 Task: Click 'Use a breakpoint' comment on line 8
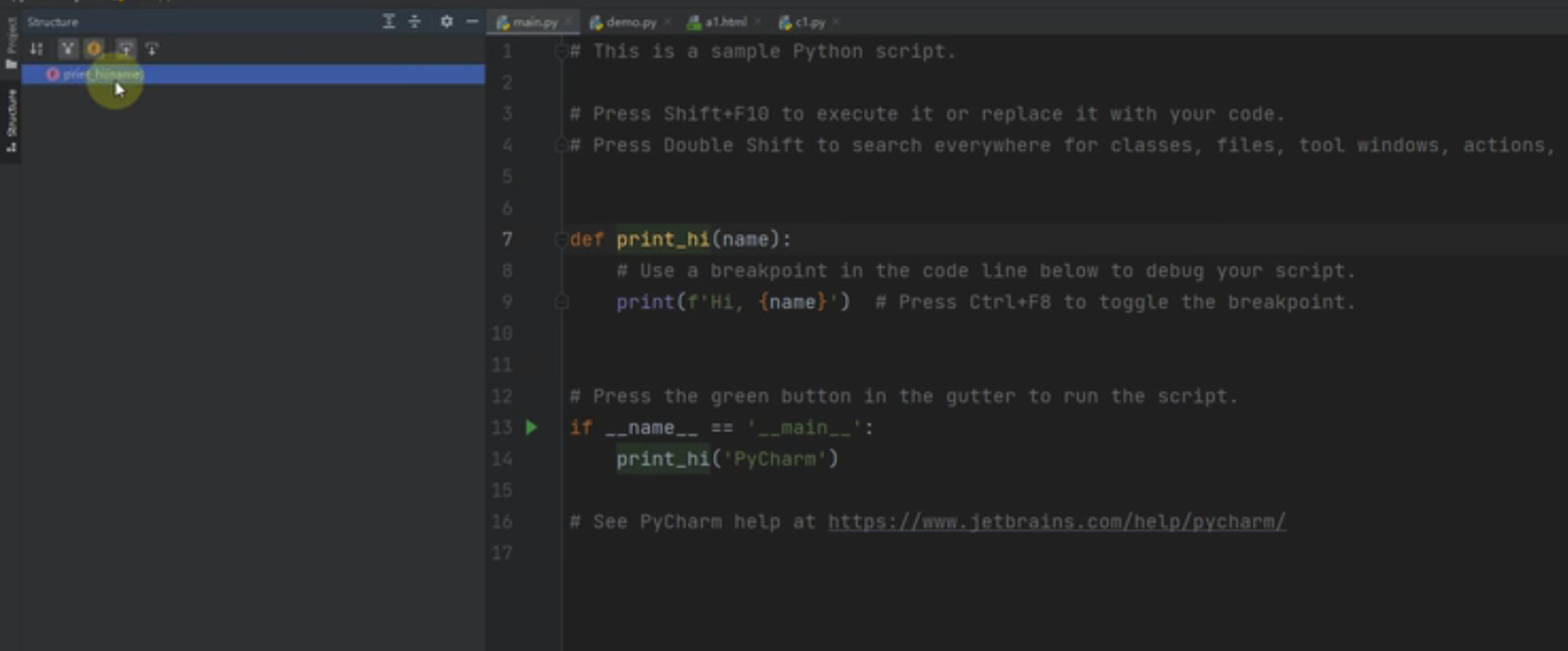coord(986,271)
